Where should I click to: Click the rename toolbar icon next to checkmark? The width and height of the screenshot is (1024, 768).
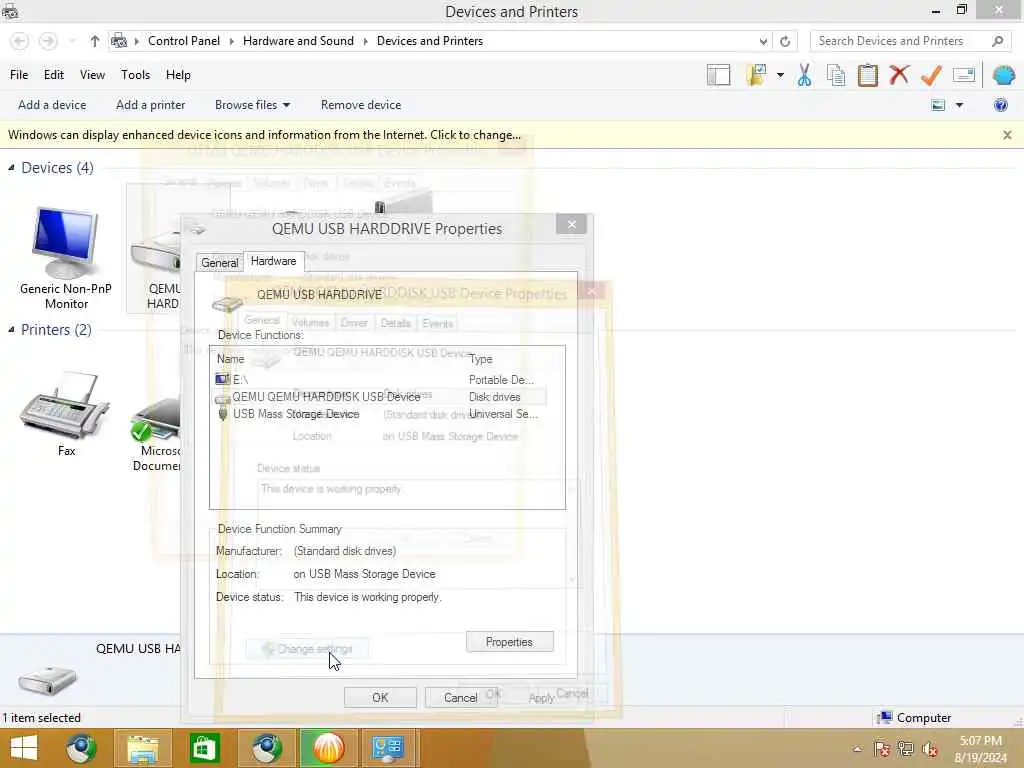pos(963,75)
